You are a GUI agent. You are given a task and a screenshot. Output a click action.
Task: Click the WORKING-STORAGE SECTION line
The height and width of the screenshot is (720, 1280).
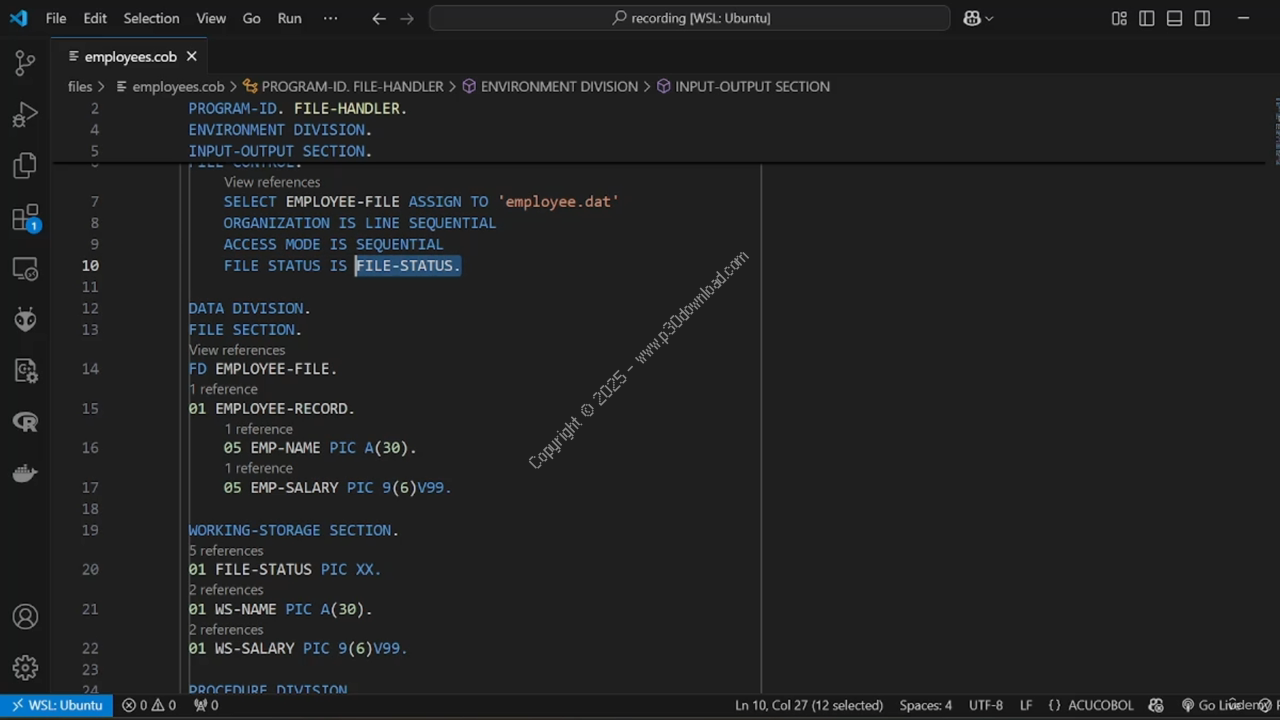[x=294, y=530]
